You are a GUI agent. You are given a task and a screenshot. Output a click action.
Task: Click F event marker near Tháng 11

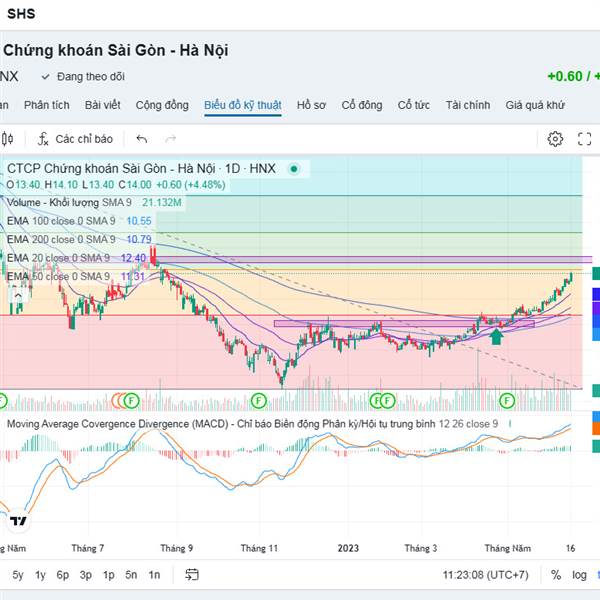pos(259,401)
